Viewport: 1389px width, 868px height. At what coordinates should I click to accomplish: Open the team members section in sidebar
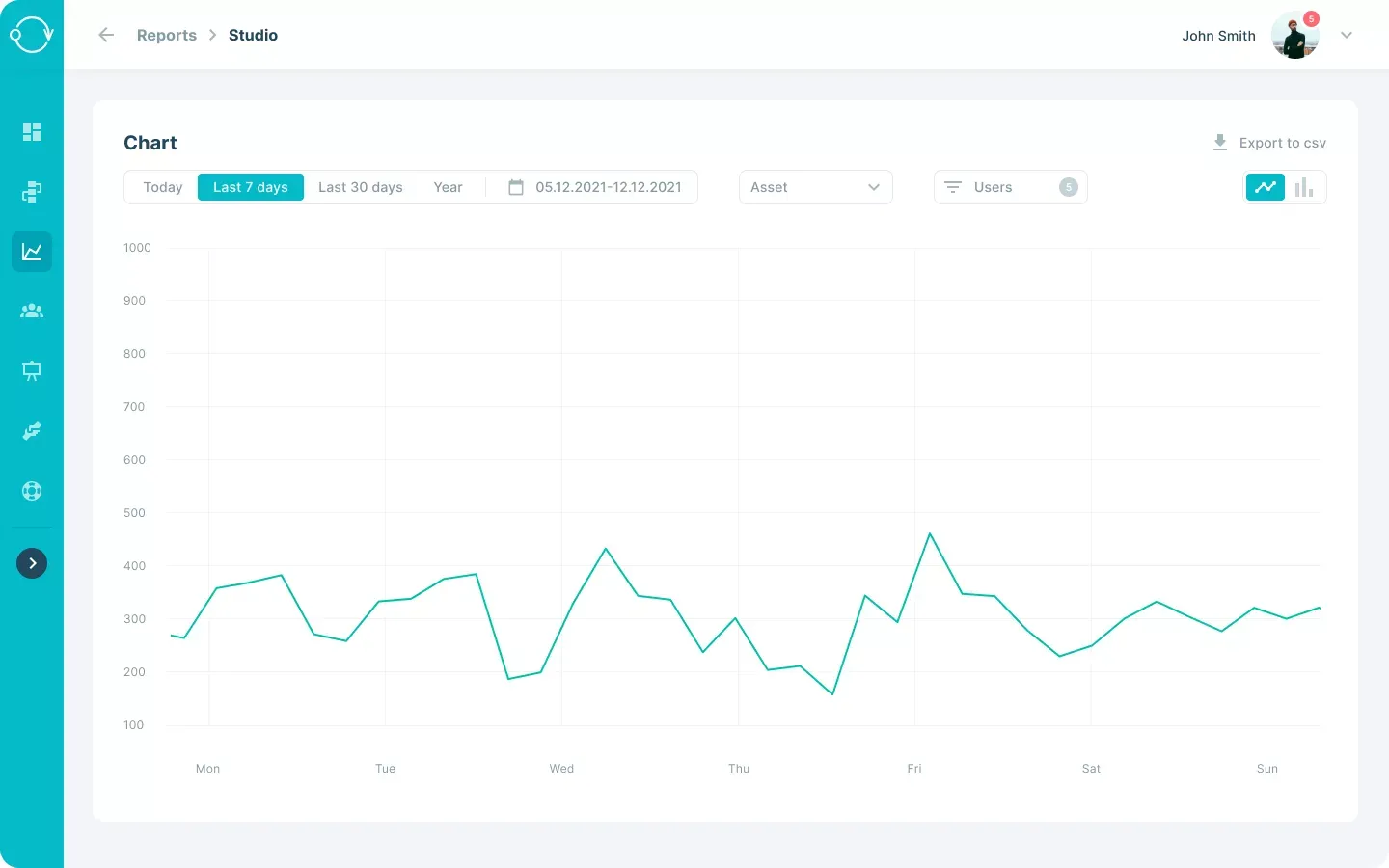point(32,311)
